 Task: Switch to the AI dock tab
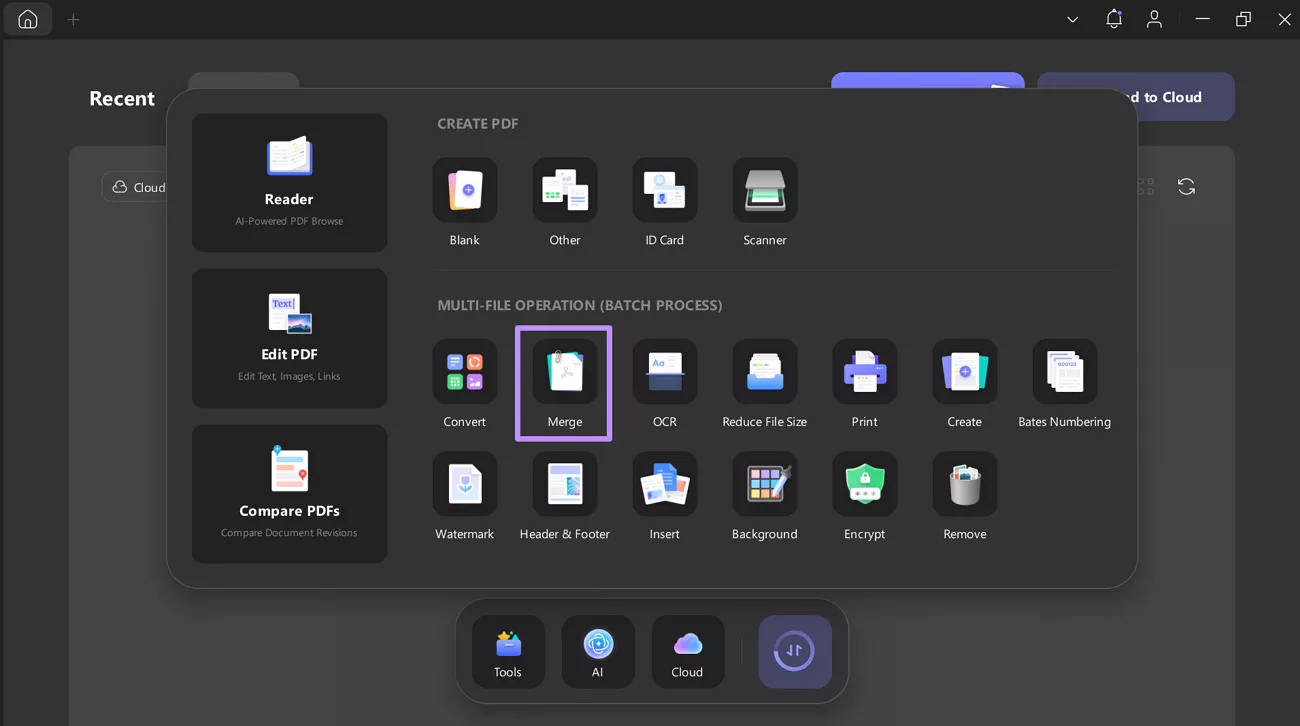(597, 651)
